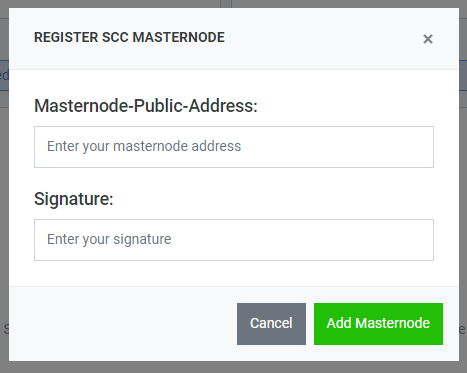Click the Masternode-Public-Address input field

(x=234, y=147)
